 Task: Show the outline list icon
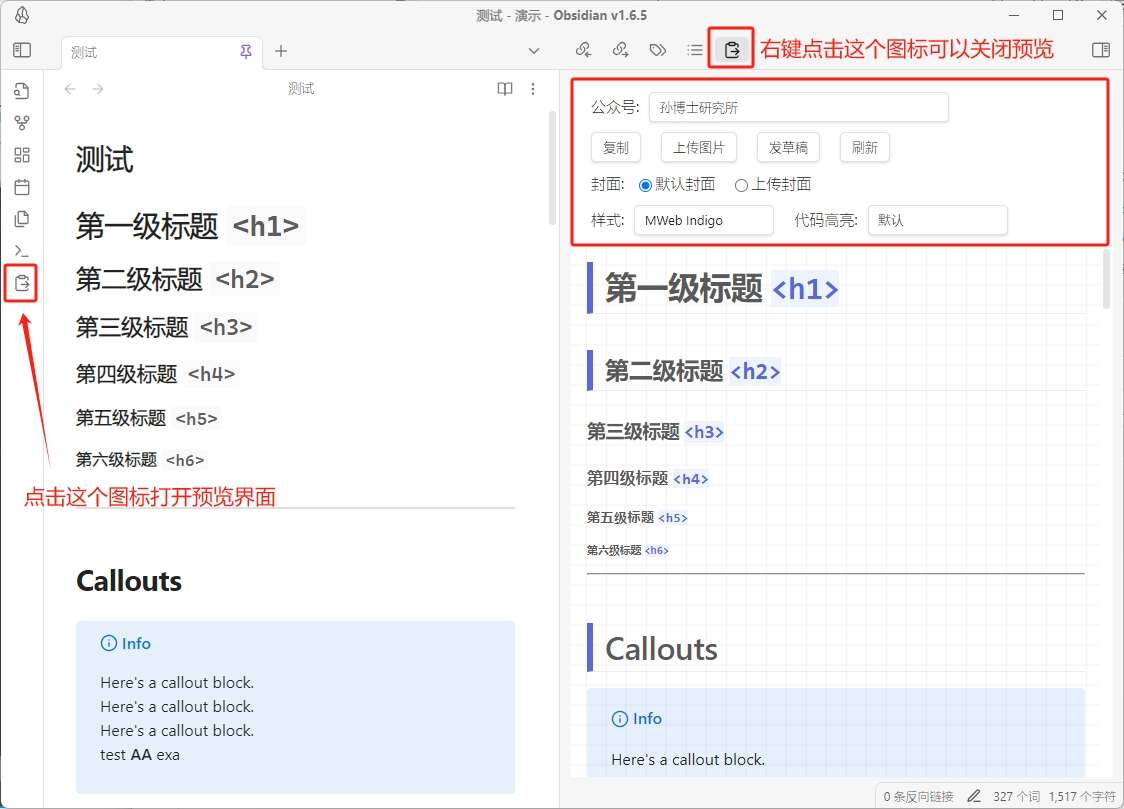tap(694, 50)
